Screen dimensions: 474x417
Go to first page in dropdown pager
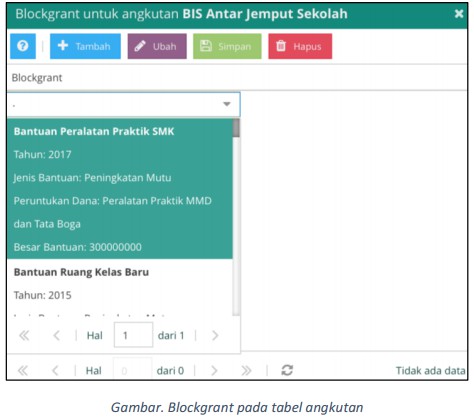24,335
